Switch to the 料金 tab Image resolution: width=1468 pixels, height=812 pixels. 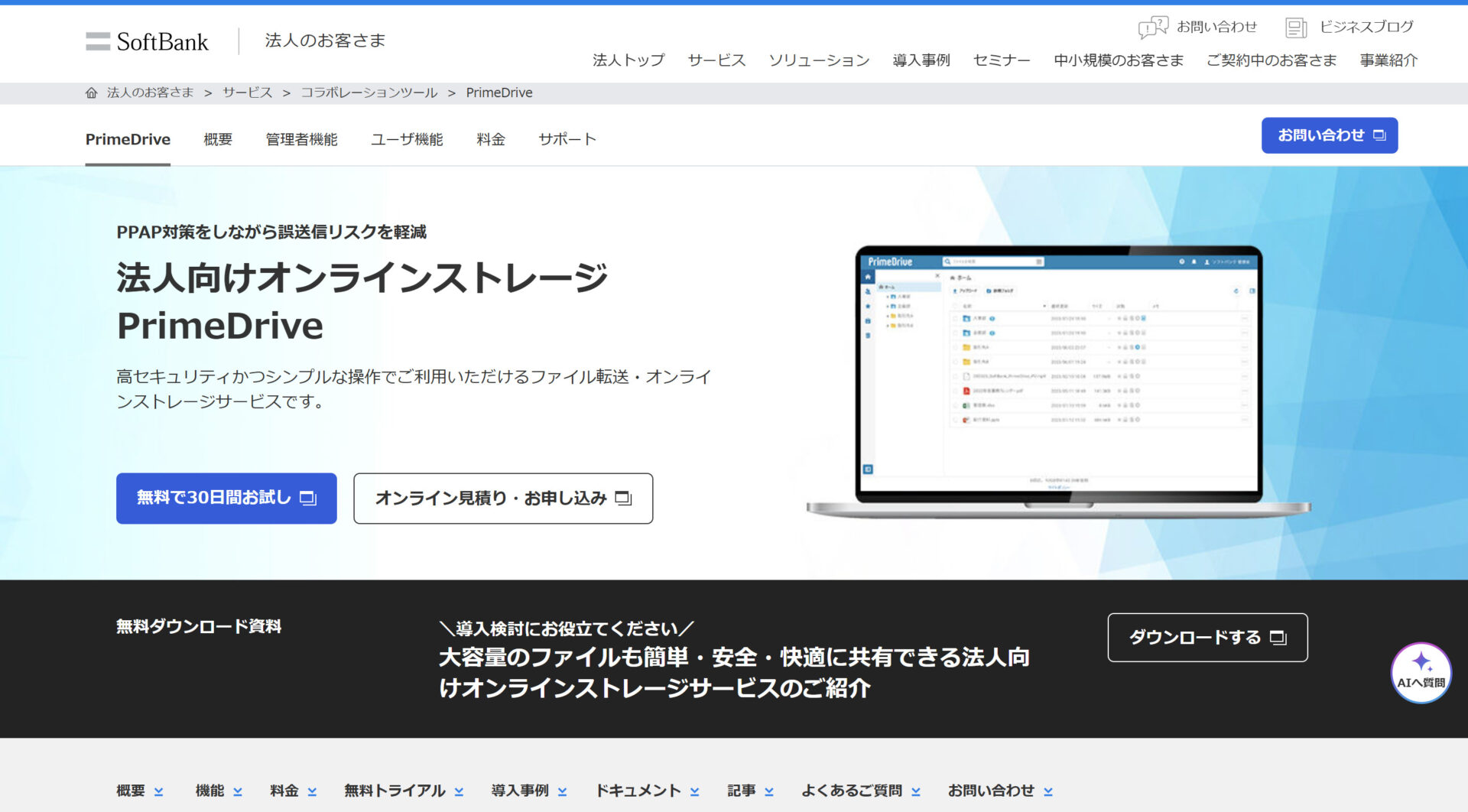490,139
